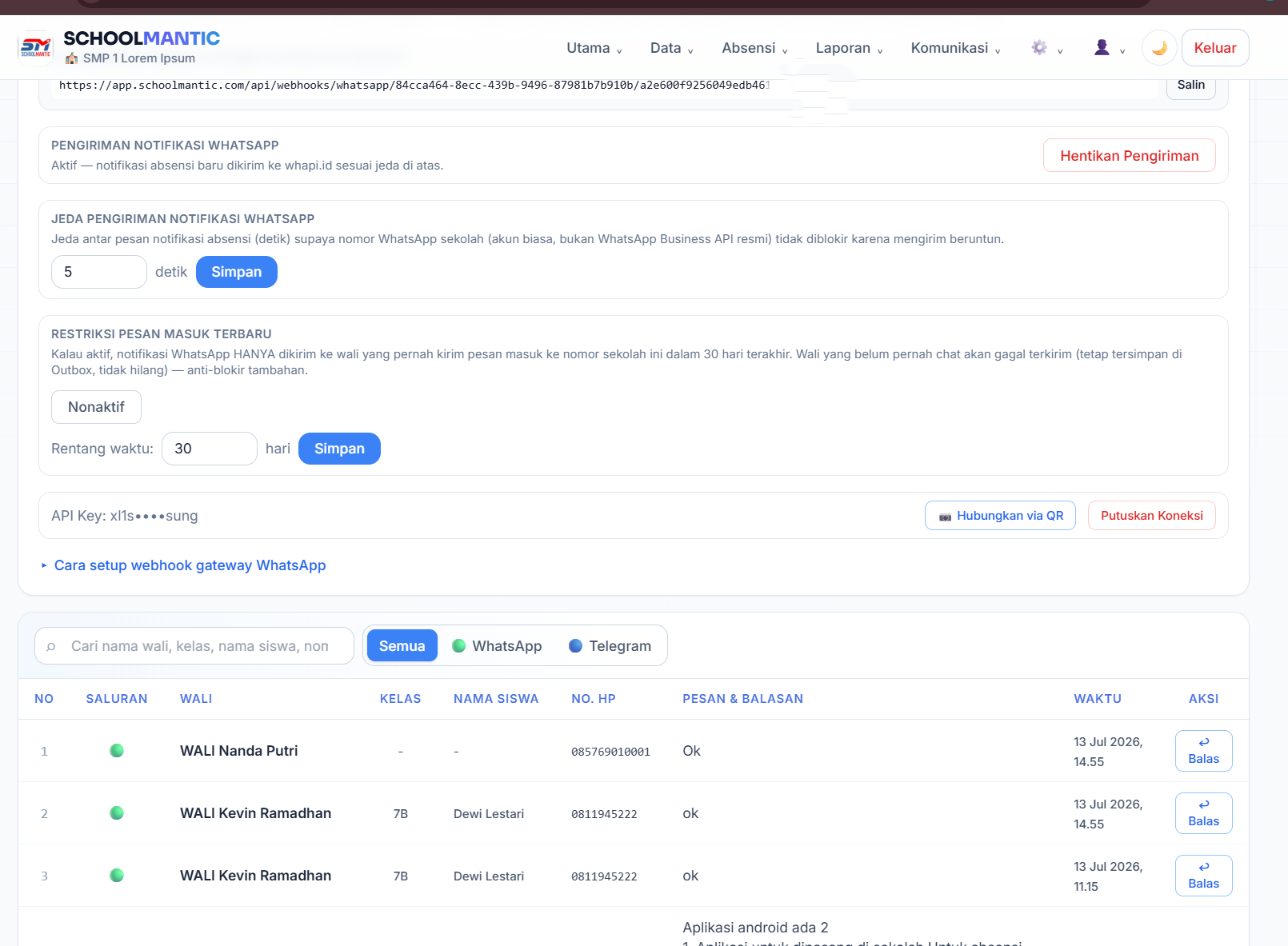The image size is (1288, 946).
Task: Click green WhatsApp status dot for Nanda Putri
Action: [117, 750]
